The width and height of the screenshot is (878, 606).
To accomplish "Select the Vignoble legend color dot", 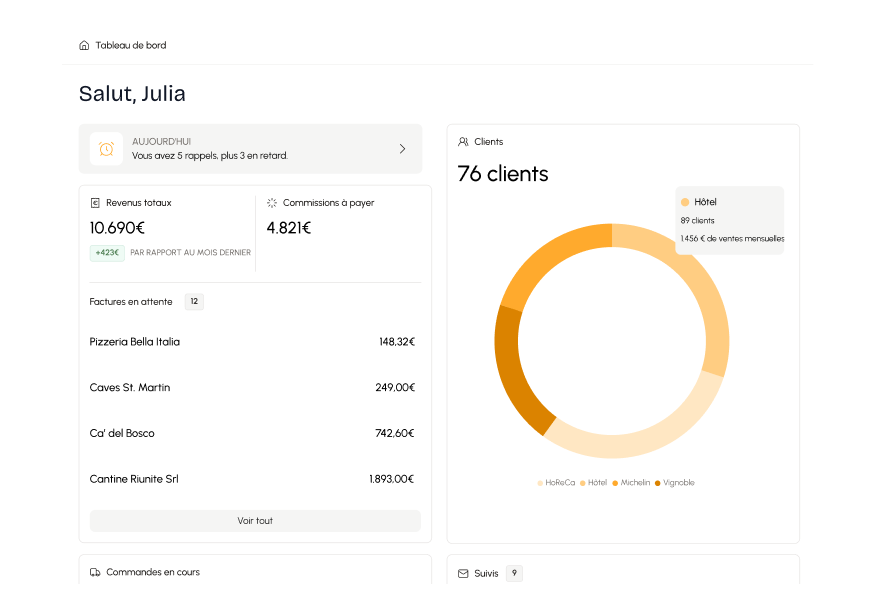I will point(658,483).
